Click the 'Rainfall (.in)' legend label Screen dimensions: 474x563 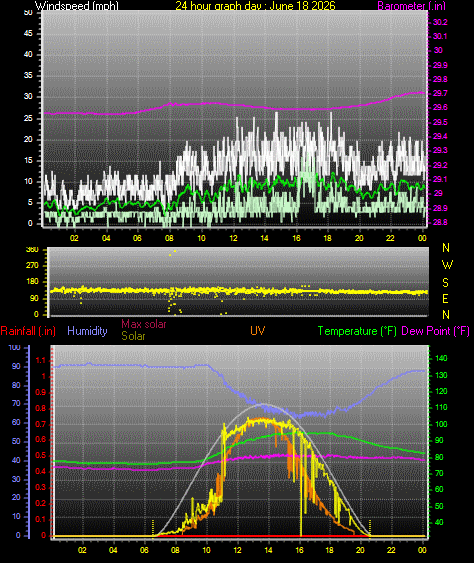click(x=28, y=331)
